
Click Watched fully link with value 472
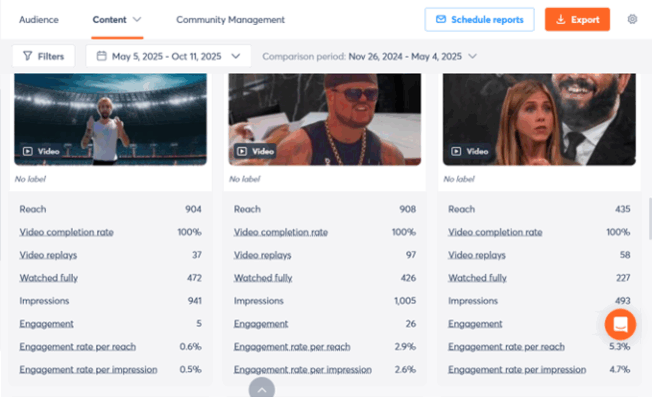click(x=49, y=278)
